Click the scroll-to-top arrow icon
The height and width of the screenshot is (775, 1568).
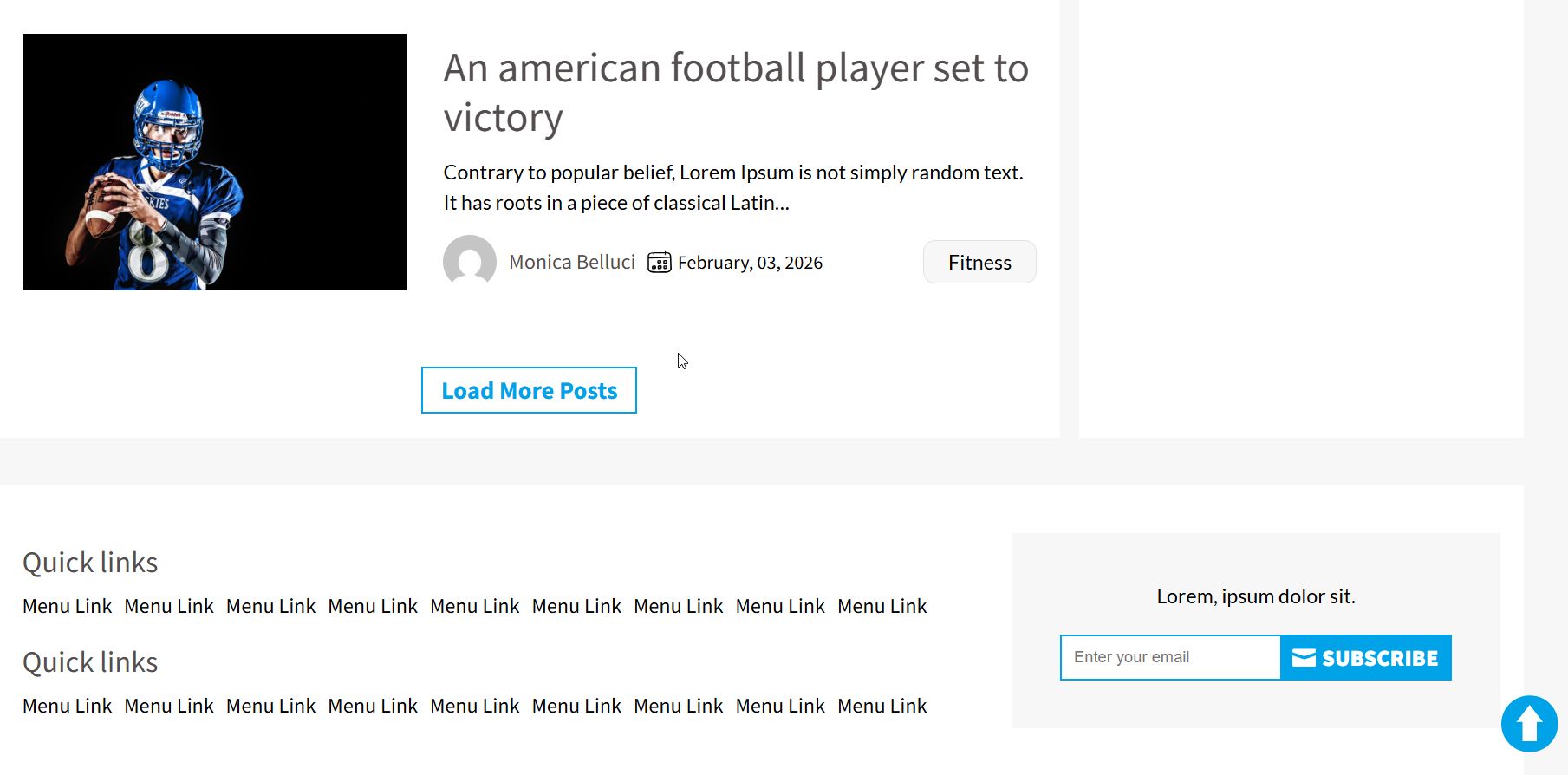click(1529, 724)
